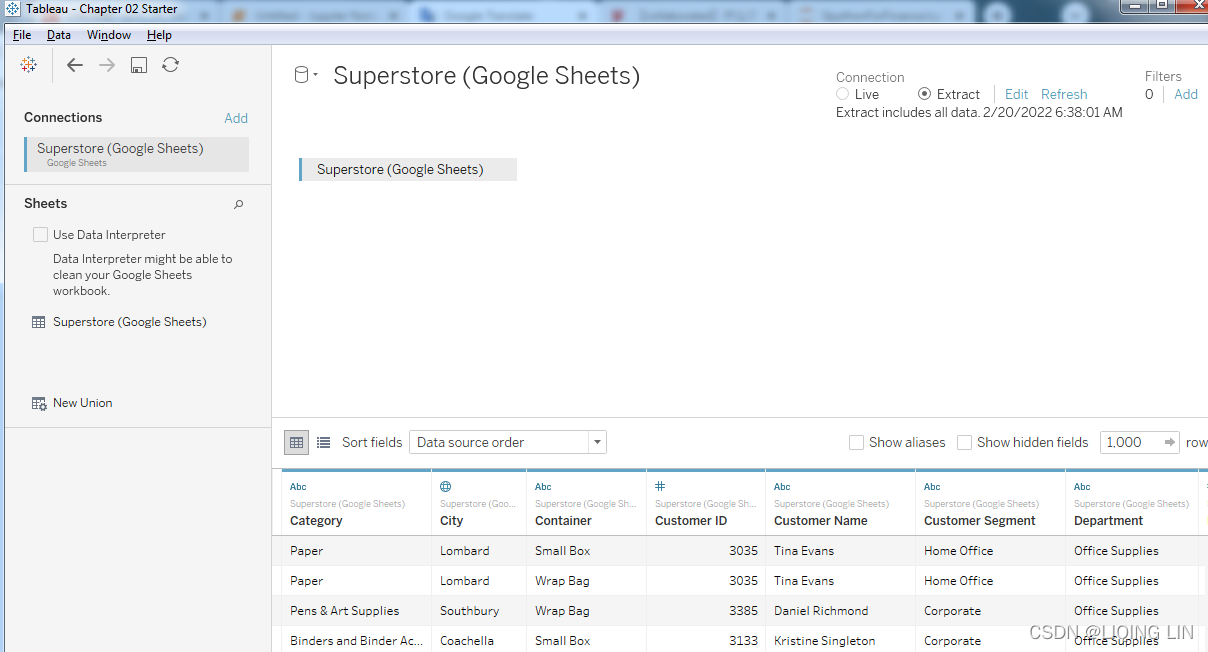The width and height of the screenshot is (1208, 652).
Task: Click the Category column header
Action: click(x=356, y=503)
